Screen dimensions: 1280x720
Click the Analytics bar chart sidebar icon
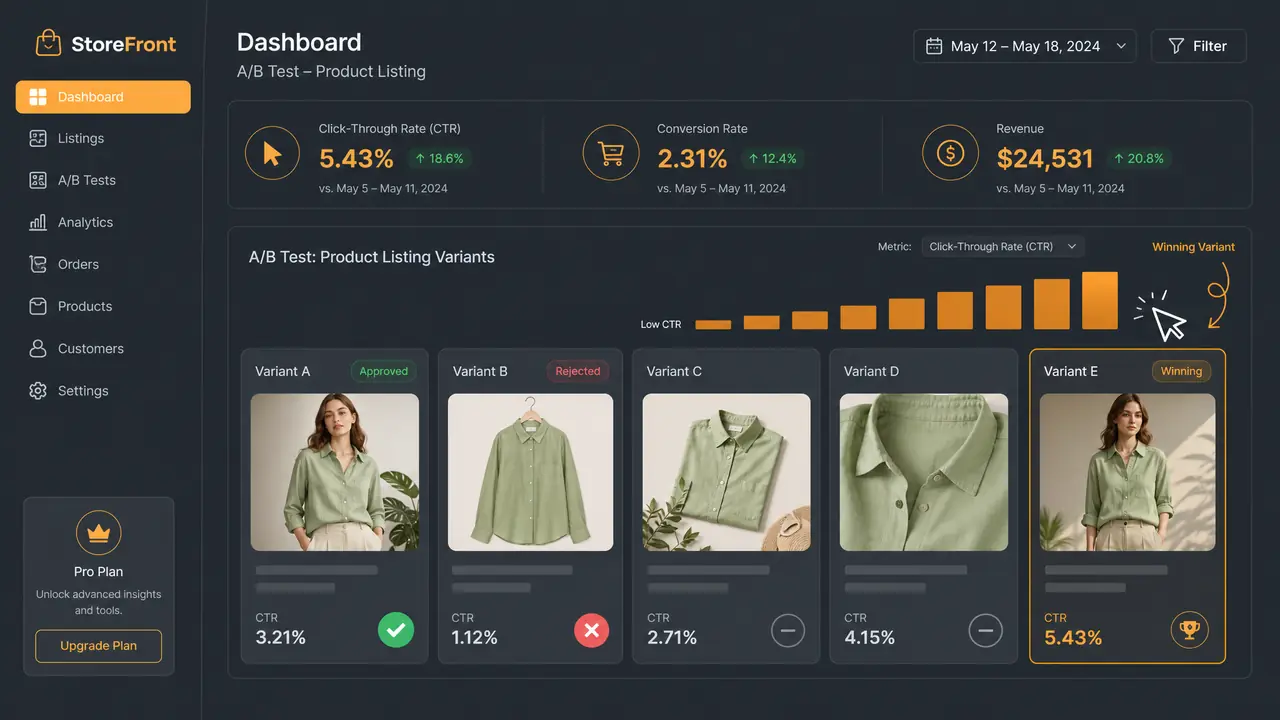pos(38,222)
